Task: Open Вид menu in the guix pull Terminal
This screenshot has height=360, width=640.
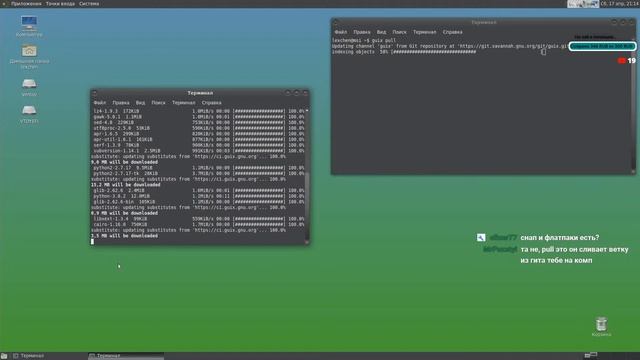Action: pos(381,32)
